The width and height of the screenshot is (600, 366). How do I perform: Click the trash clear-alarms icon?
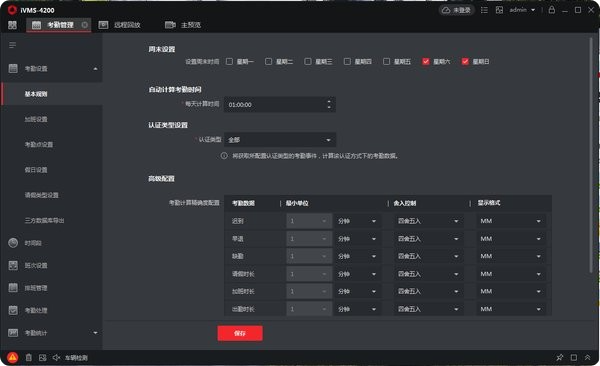pyautogui.click(x=29, y=357)
